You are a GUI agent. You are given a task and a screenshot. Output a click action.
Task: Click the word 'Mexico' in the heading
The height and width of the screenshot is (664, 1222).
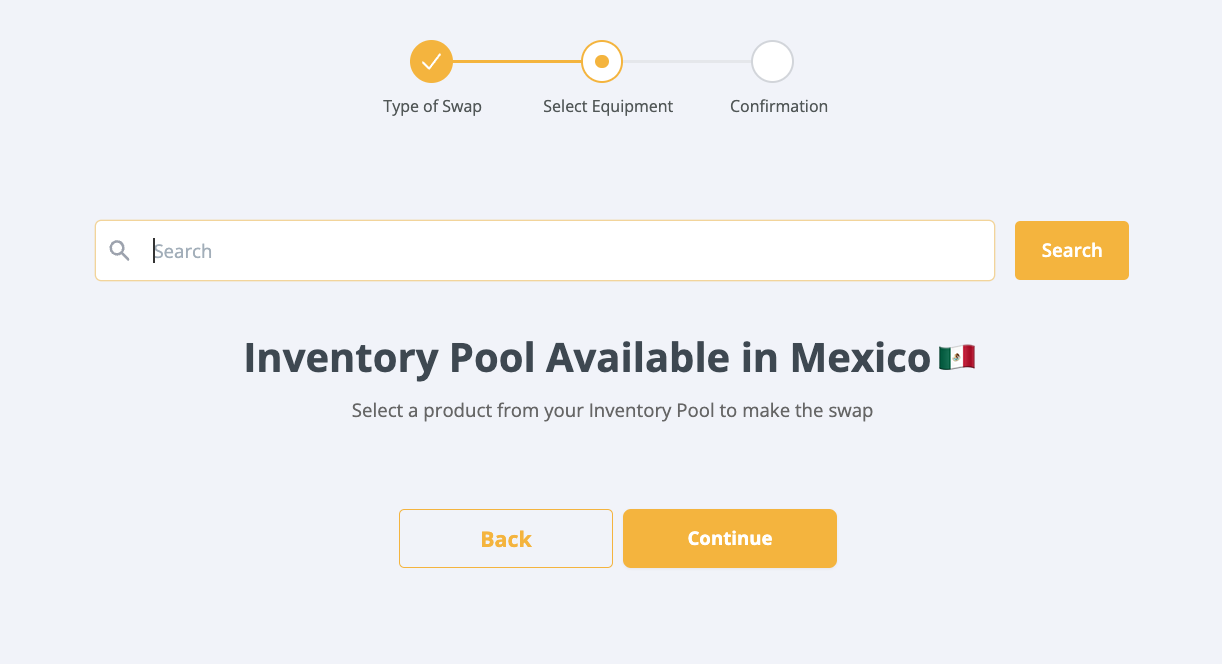[x=860, y=358]
